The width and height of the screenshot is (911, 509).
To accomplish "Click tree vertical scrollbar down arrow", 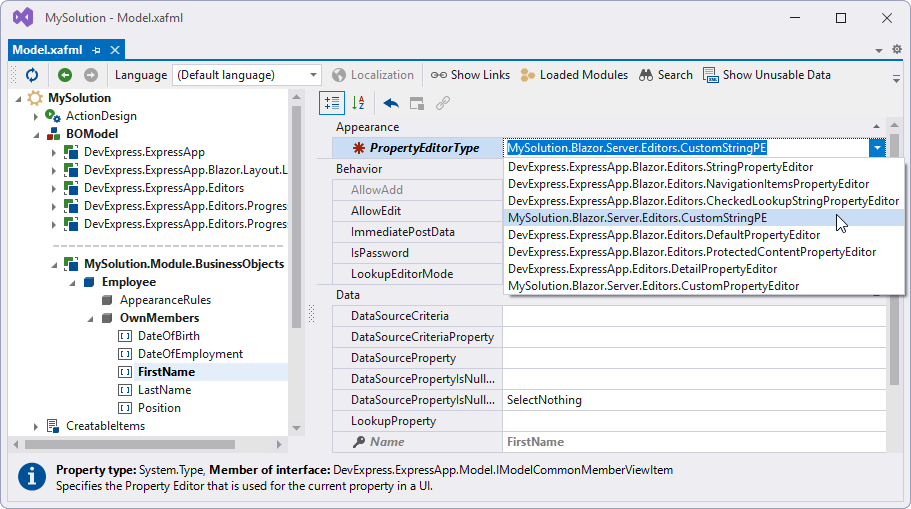I will [x=296, y=428].
